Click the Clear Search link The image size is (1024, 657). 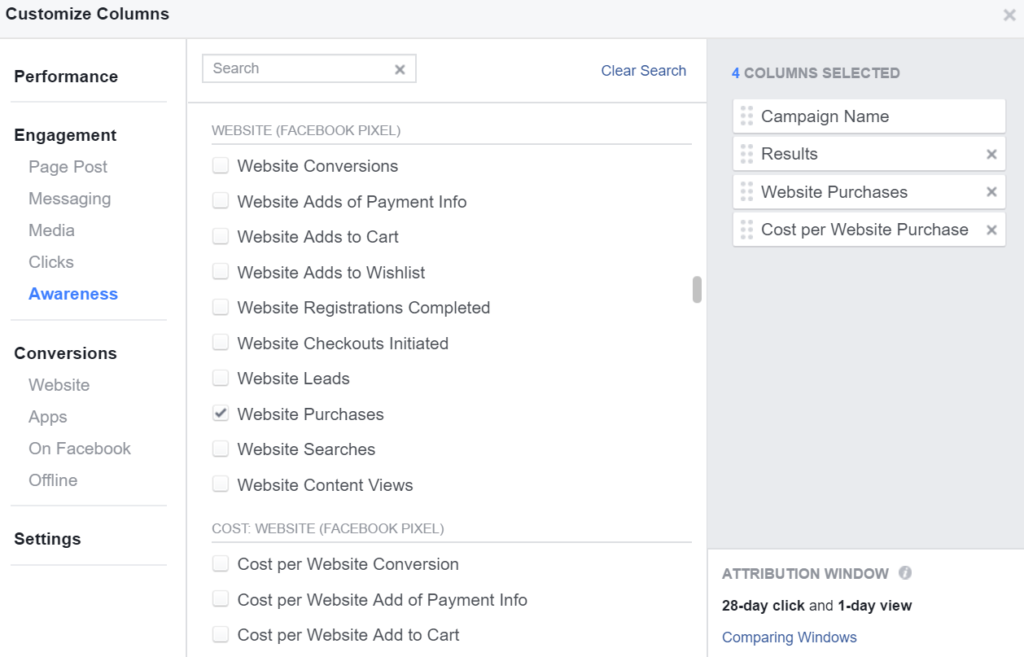tap(643, 71)
